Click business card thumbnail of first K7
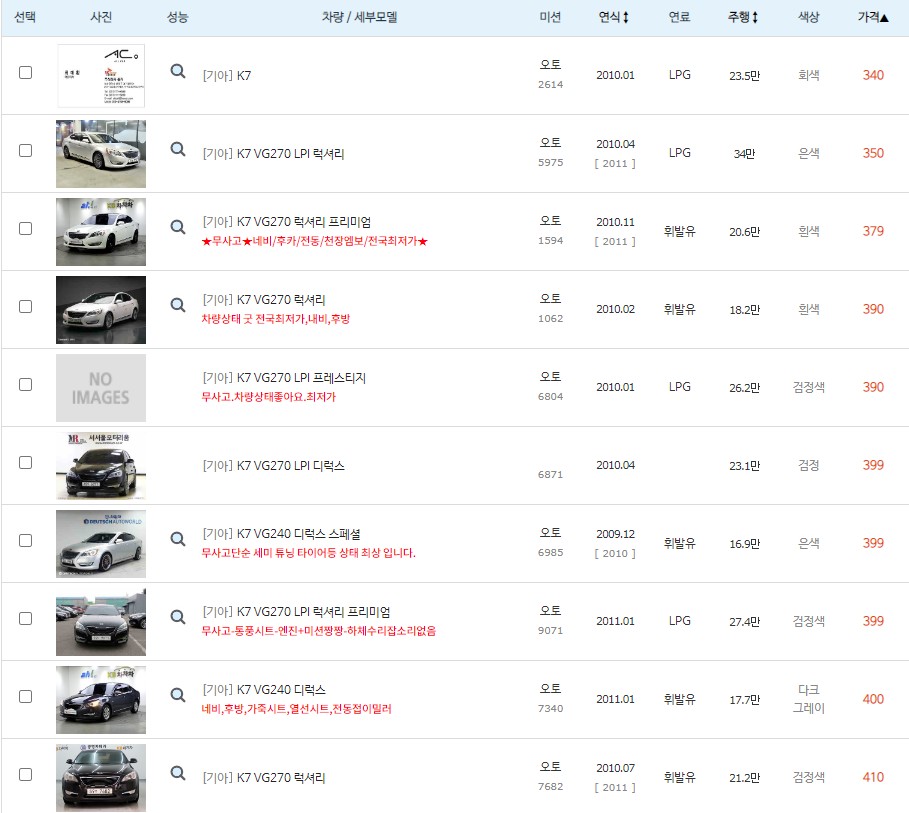909x813 pixels. [101, 76]
